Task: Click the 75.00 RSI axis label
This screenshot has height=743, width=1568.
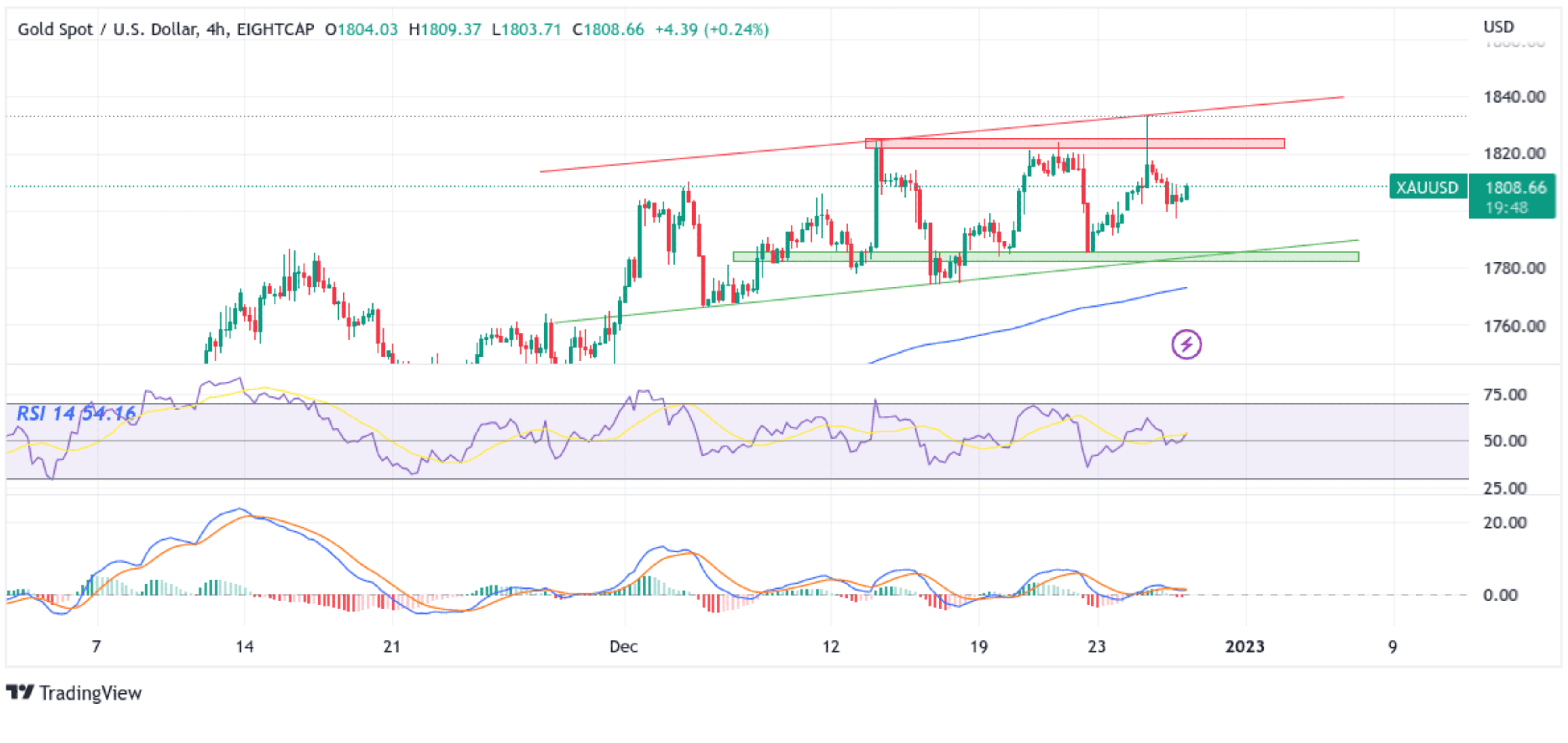Action: [1504, 395]
